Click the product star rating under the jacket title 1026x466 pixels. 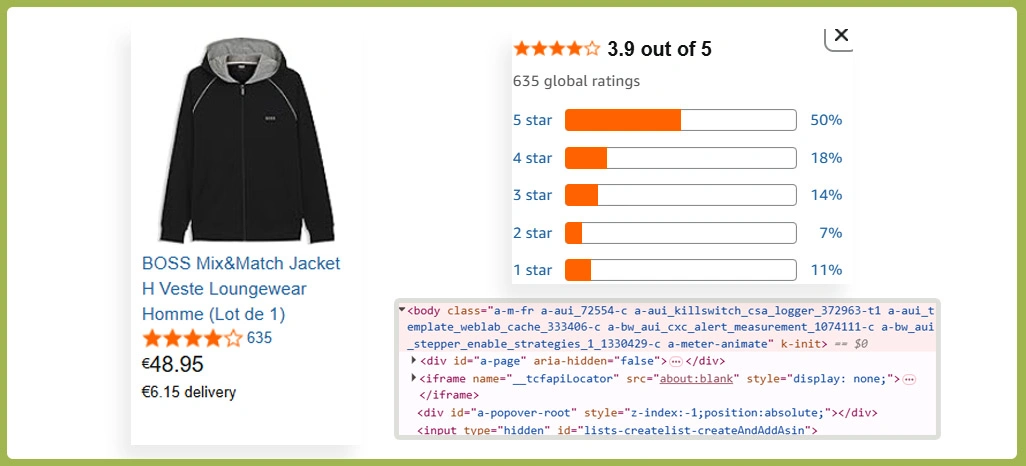click(192, 338)
